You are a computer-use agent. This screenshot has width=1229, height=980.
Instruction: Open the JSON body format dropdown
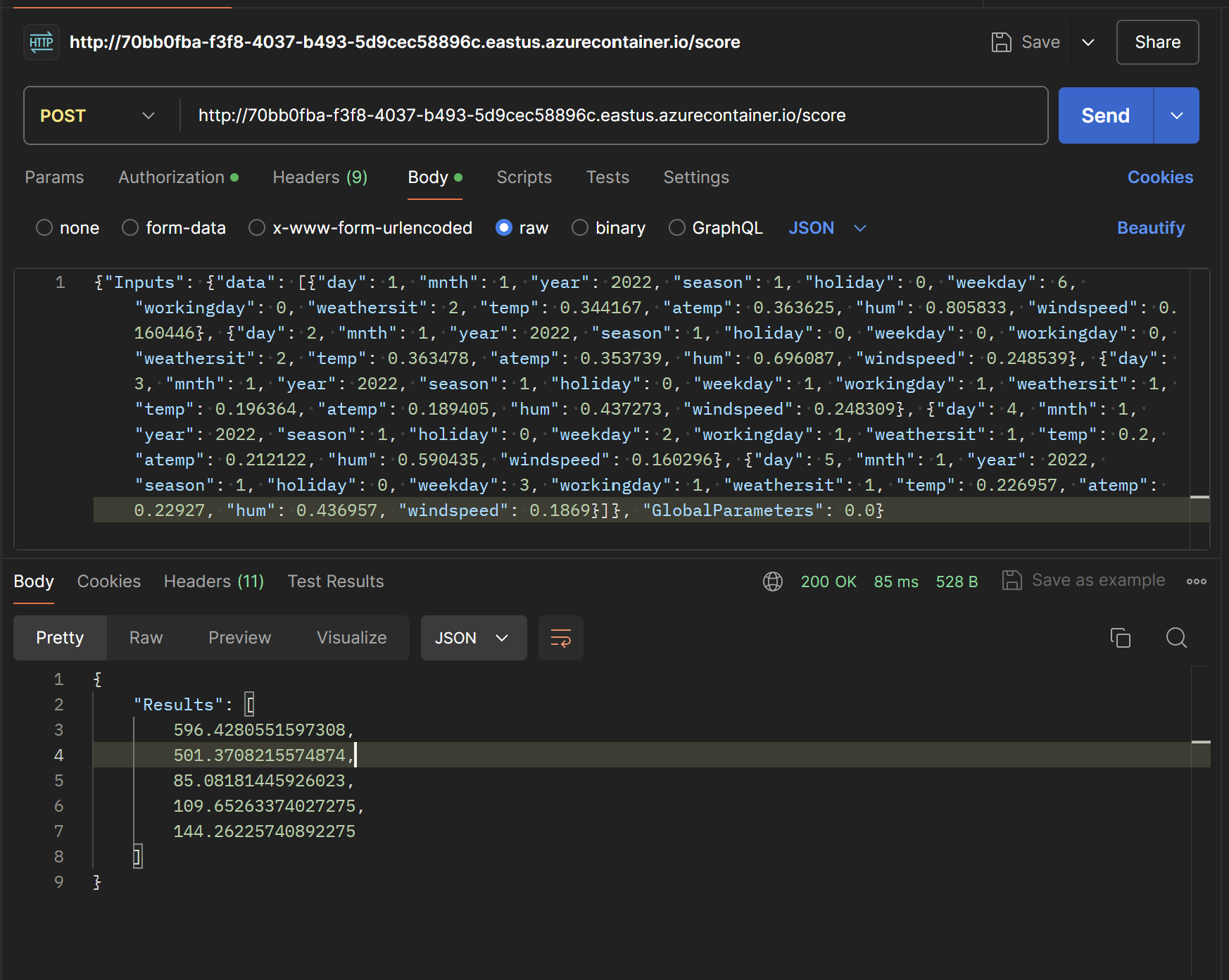828,227
